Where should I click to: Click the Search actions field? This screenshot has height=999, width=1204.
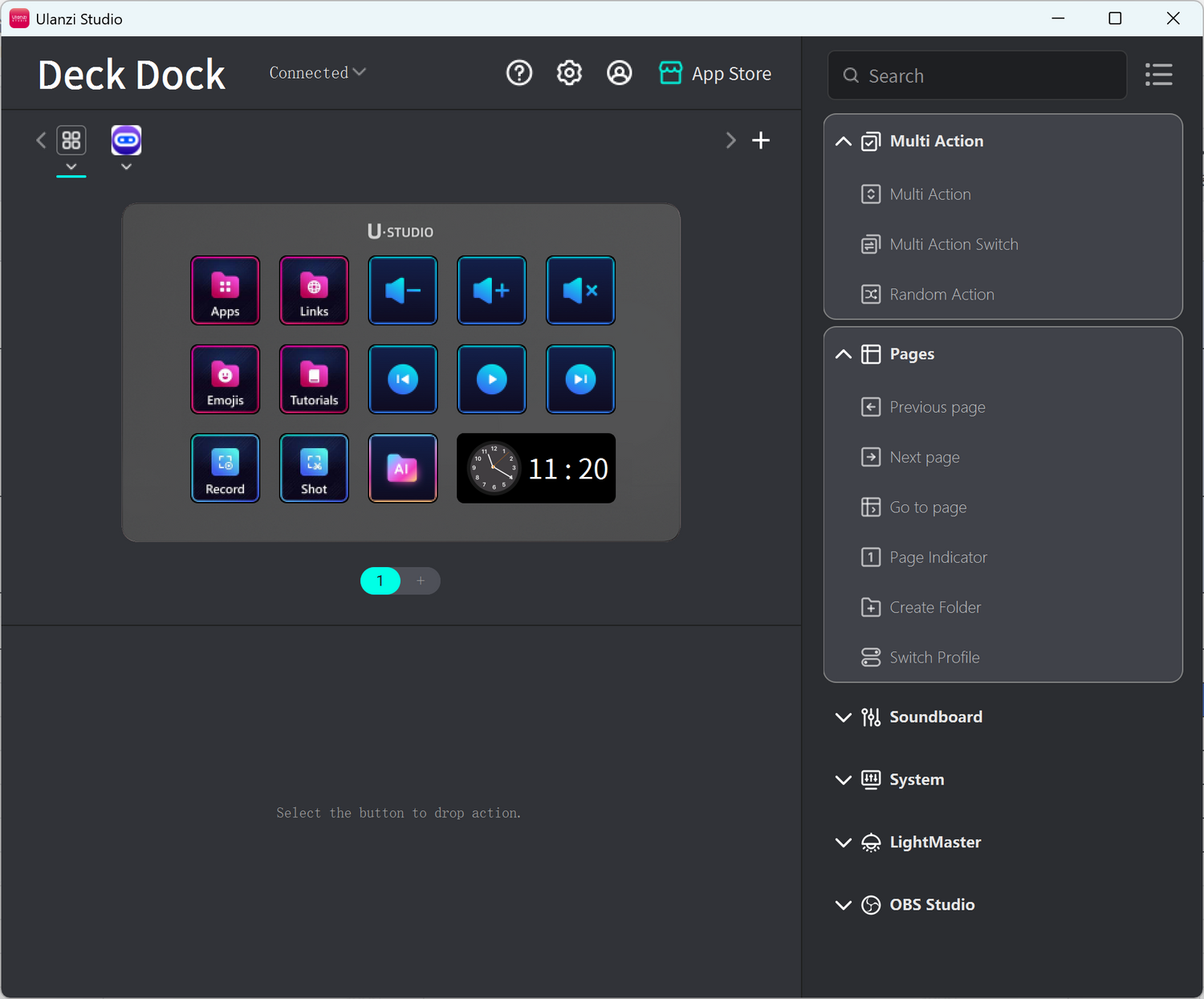pos(987,76)
